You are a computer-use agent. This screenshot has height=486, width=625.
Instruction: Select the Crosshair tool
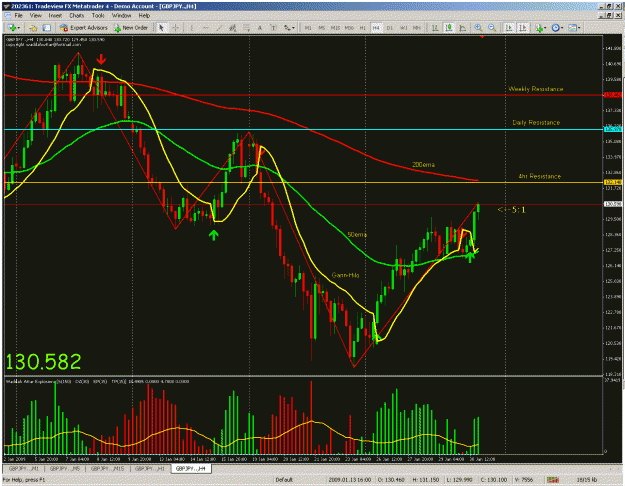coord(175,28)
